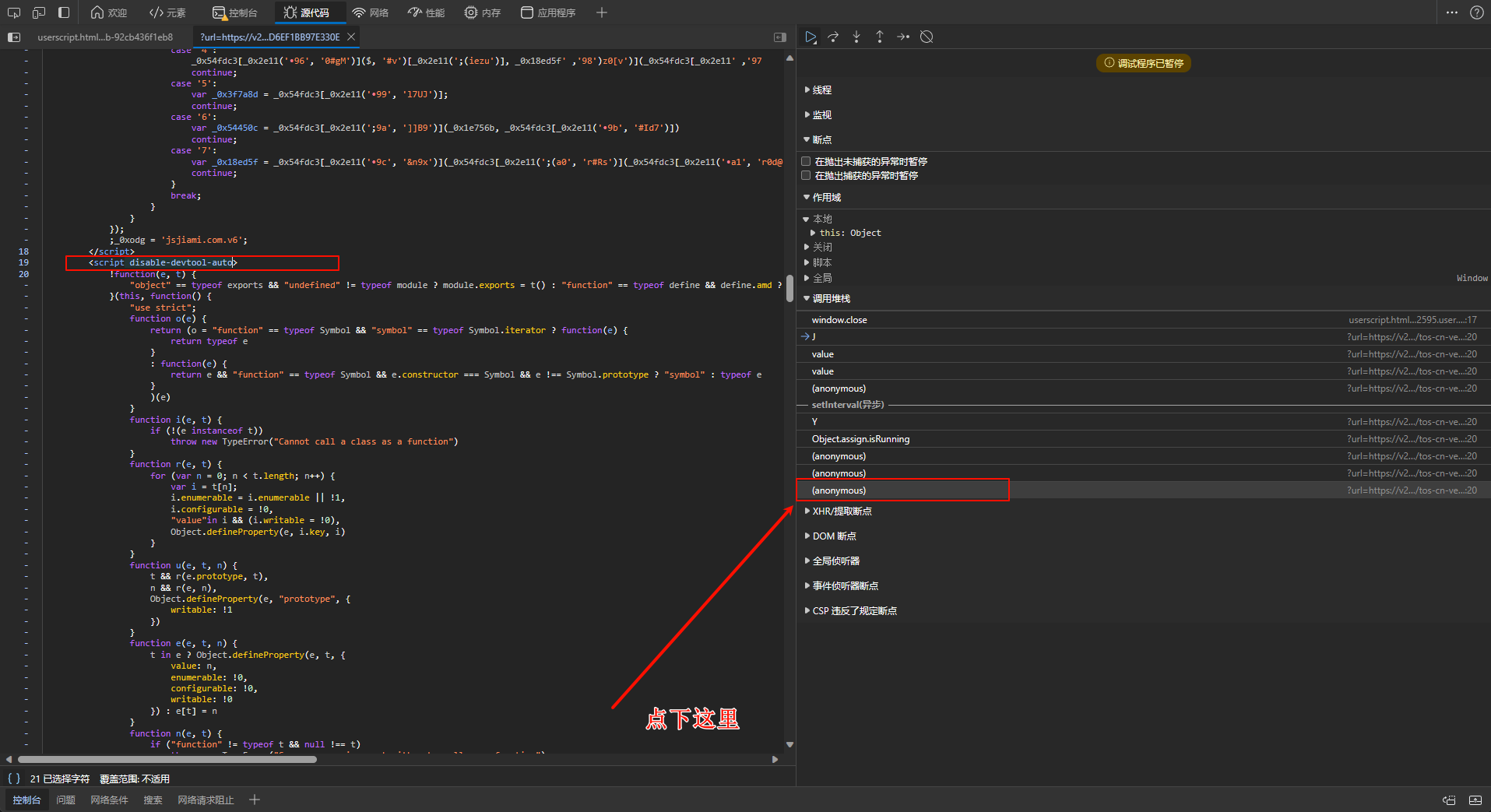Screen dimensions: 1491x812
Task: Click the drawer dock-to-panel icon
Action: (x=1449, y=800)
